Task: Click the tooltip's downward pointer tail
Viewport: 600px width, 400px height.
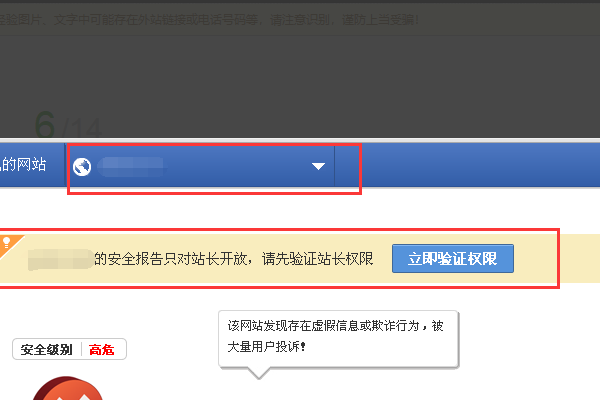Action: 259,373
